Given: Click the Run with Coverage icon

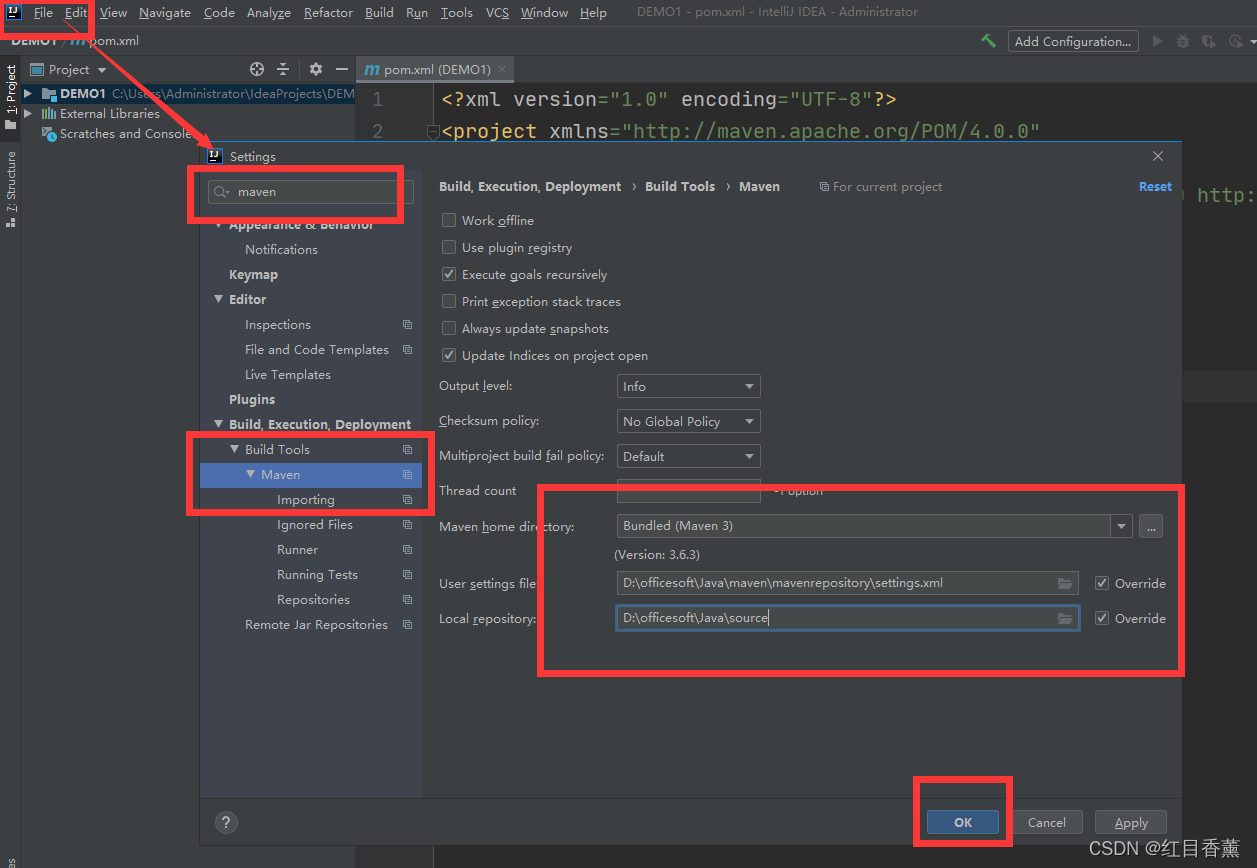Looking at the screenshot, I should point(1209,41).
